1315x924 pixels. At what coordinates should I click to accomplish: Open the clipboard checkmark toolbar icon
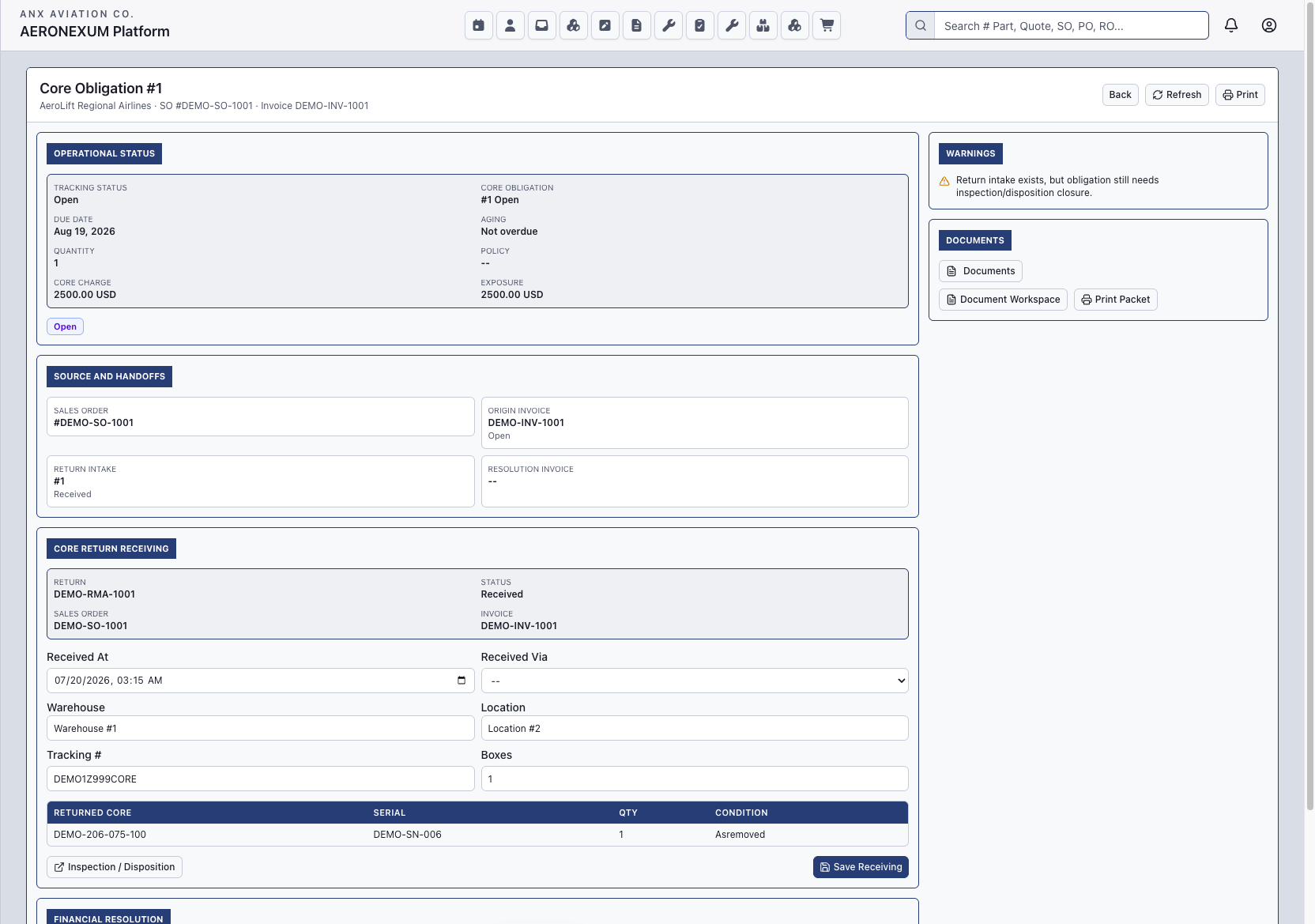pos(700,25)
